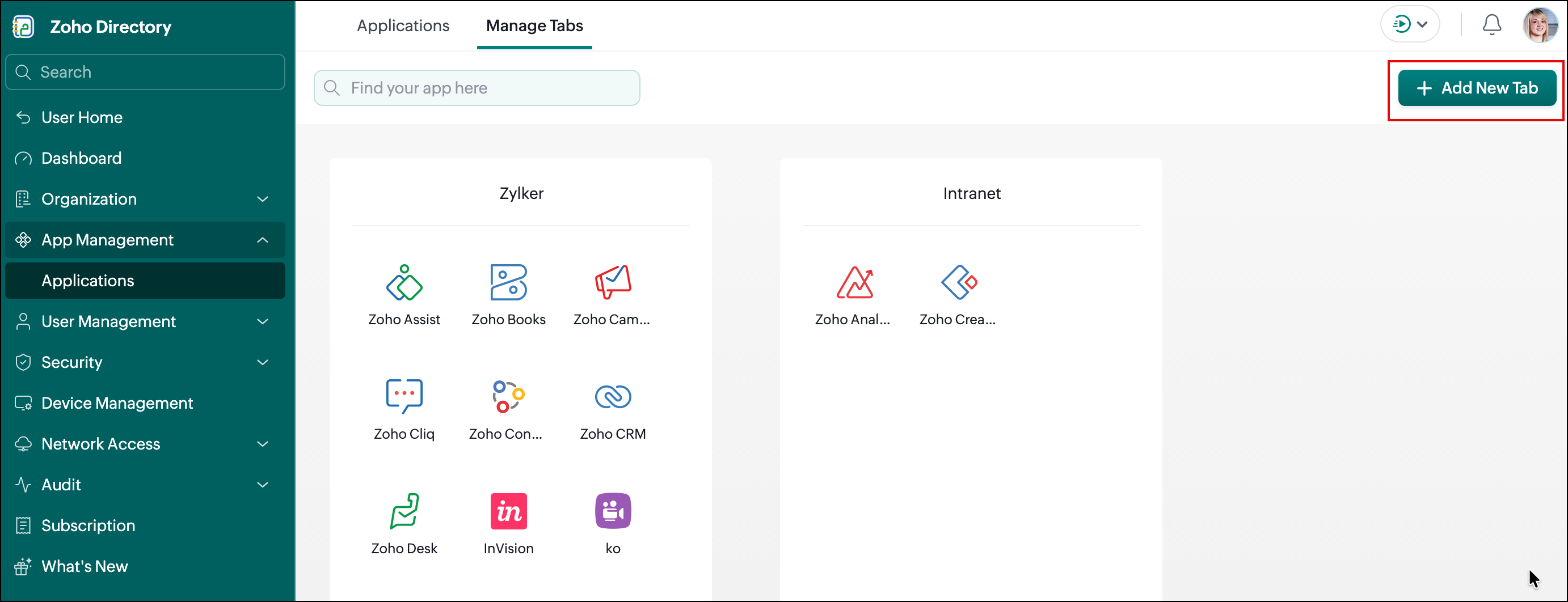Select Applications in the sidebar
The height and width of the screenshot is (602, 1568).
click(145, 281)
